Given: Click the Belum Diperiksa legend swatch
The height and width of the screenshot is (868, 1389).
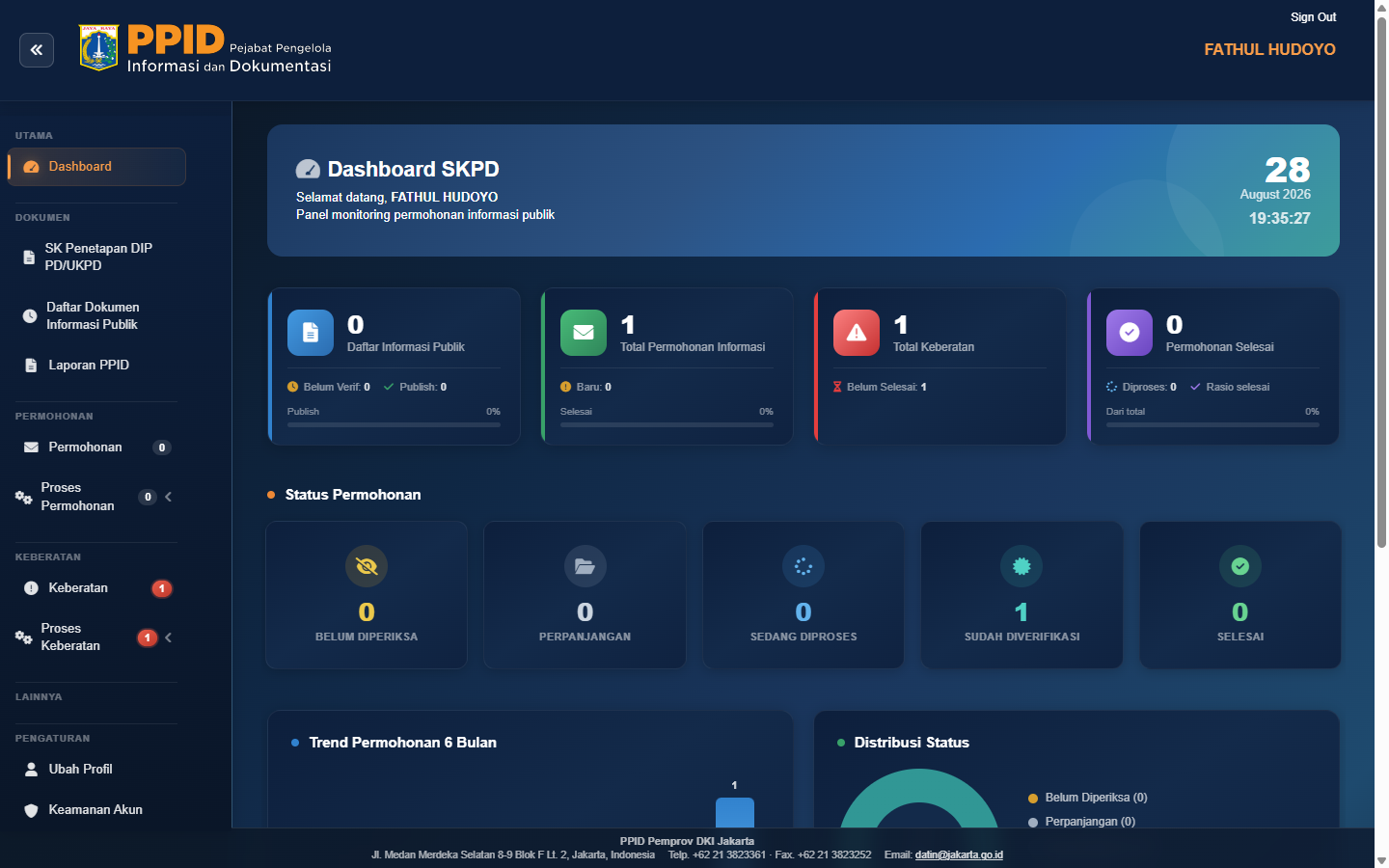Looking at the screenshot, I should coord(1033,799).
